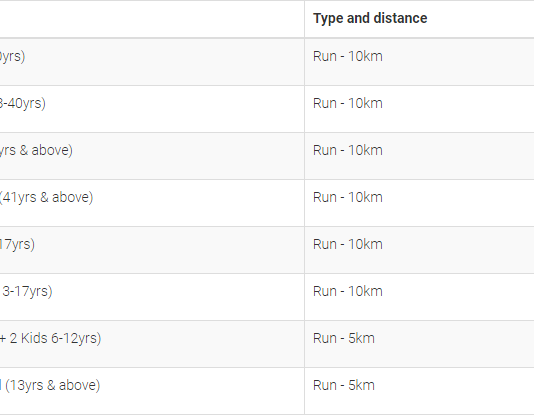Click the '-40yrs)' category text

click(x=23, y=104)
